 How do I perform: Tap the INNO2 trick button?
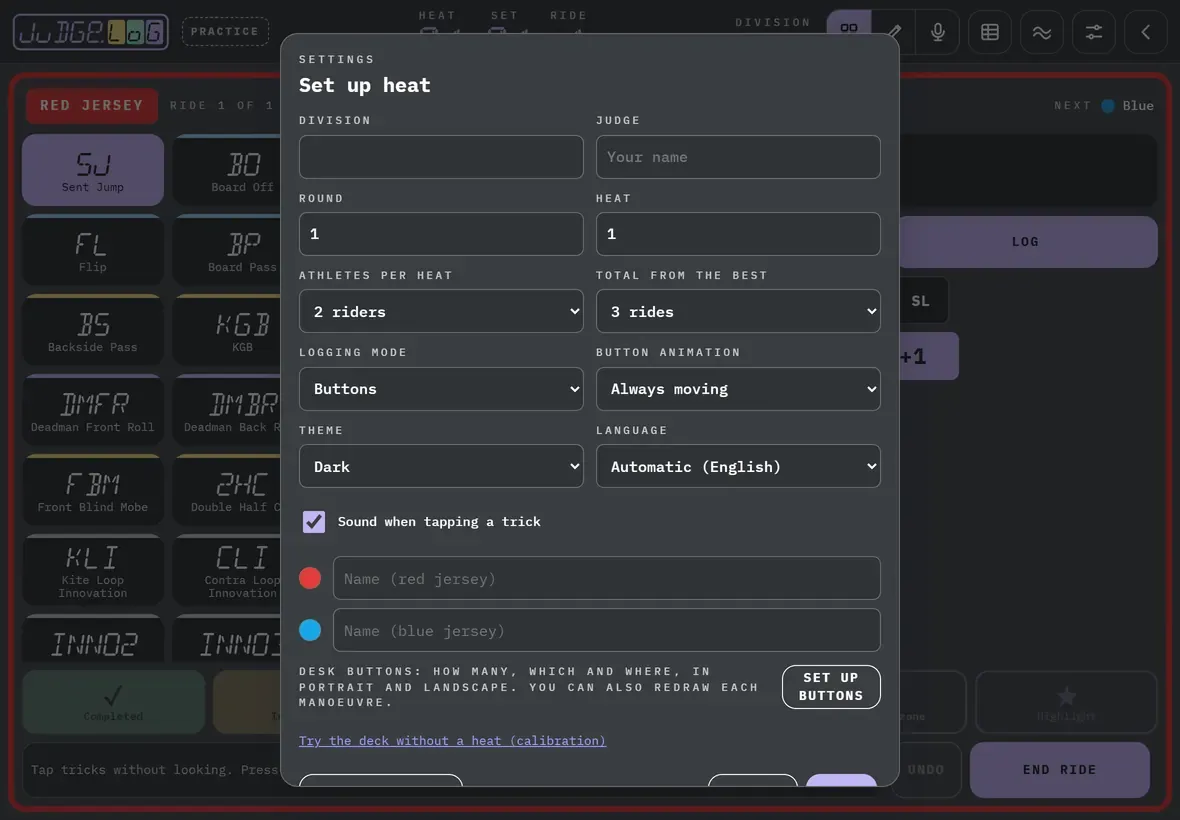[93, 639]
